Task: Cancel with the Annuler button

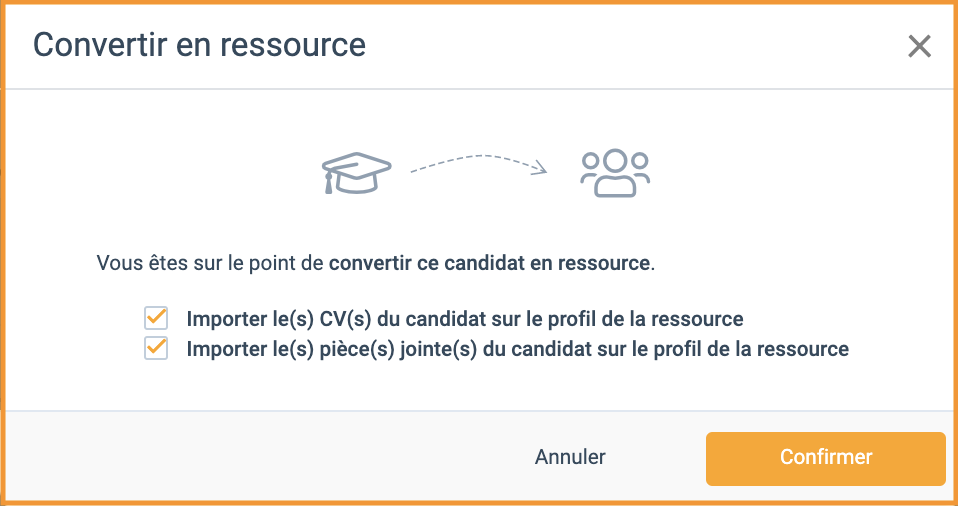Action: coord(570,456)
